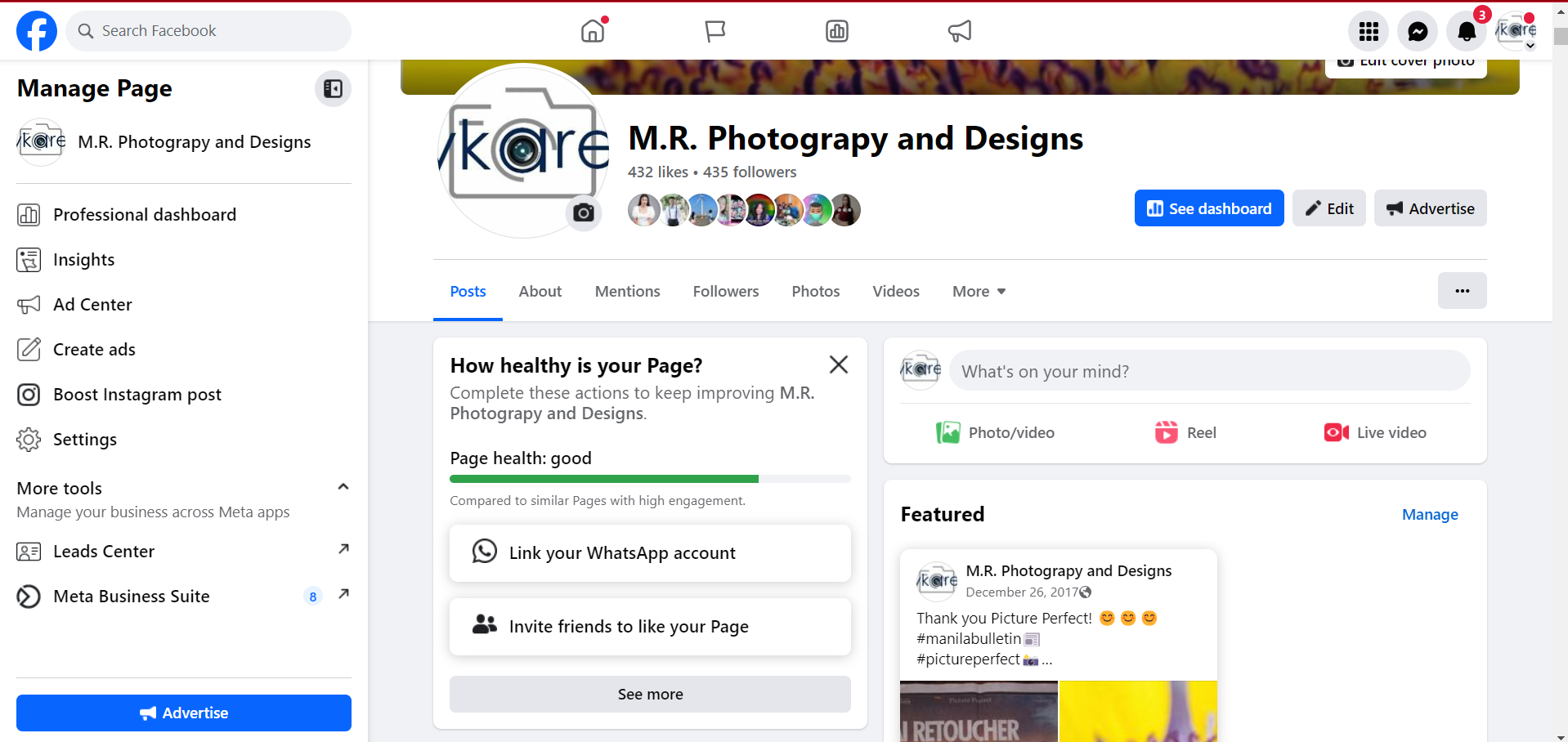
Task: Select the Posts tab
Action: (468, 292)
